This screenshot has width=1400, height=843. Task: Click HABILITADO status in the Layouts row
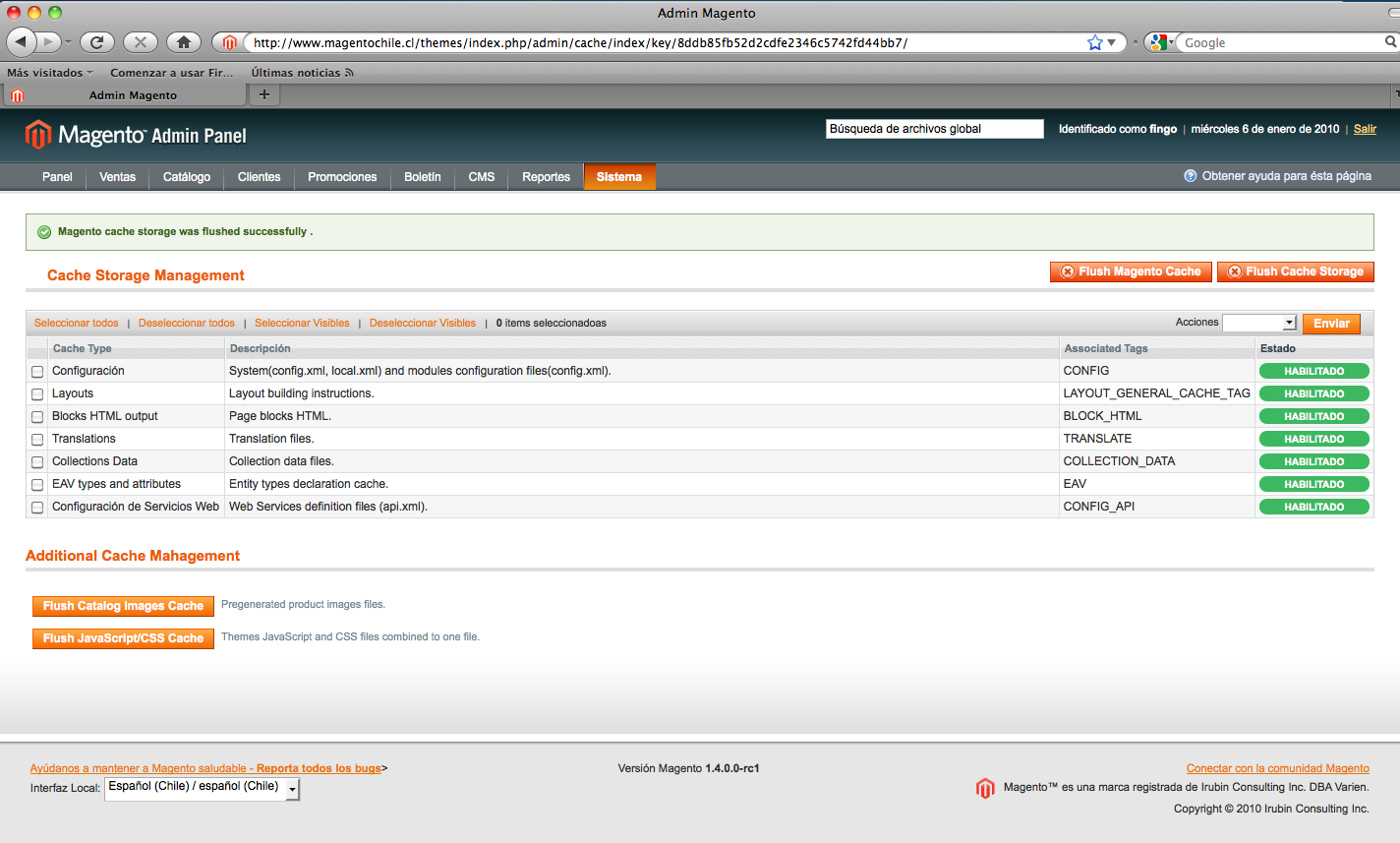tap(1313, 394)
